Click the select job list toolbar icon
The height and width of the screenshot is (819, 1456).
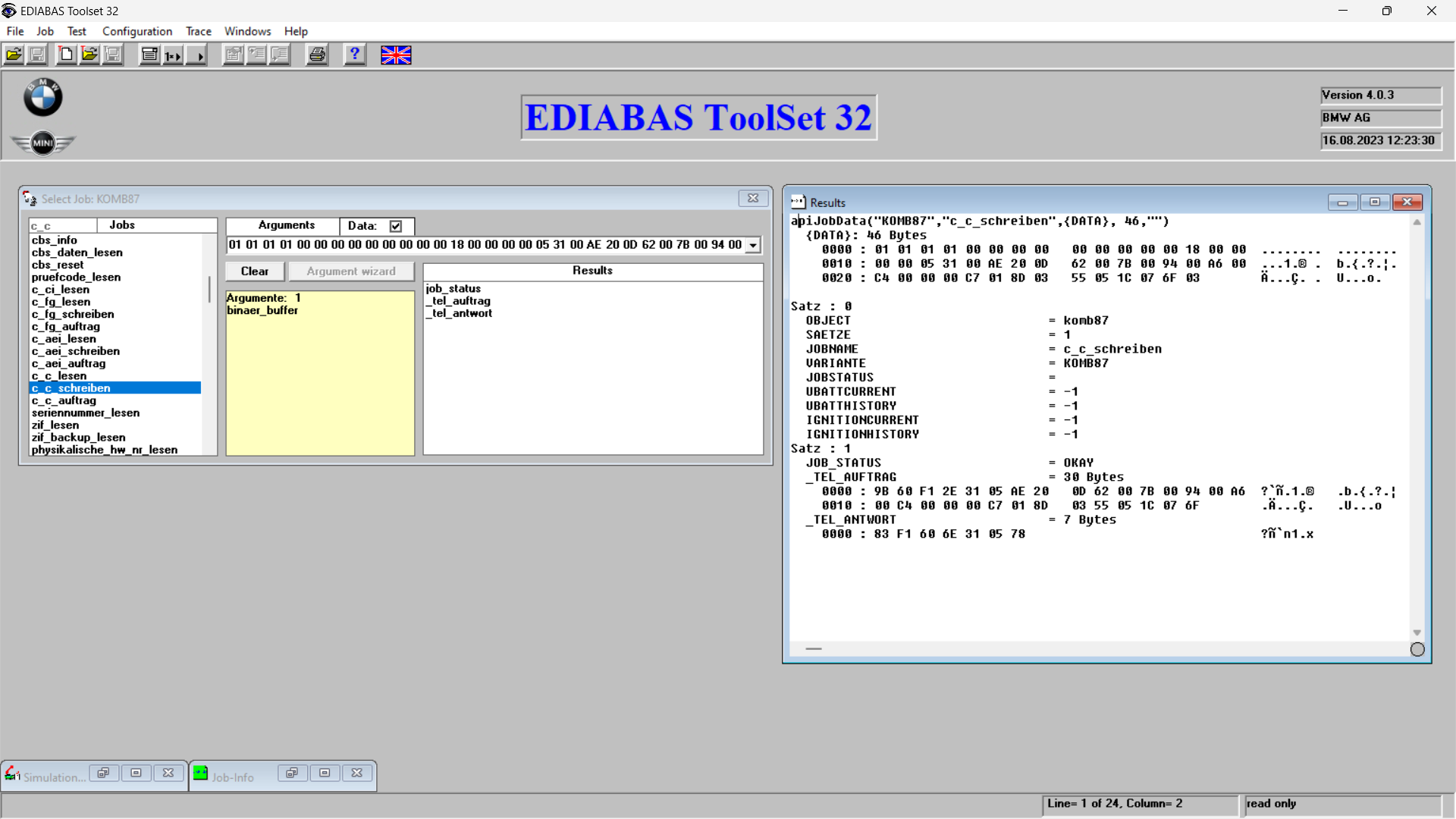tap(150, 55)
